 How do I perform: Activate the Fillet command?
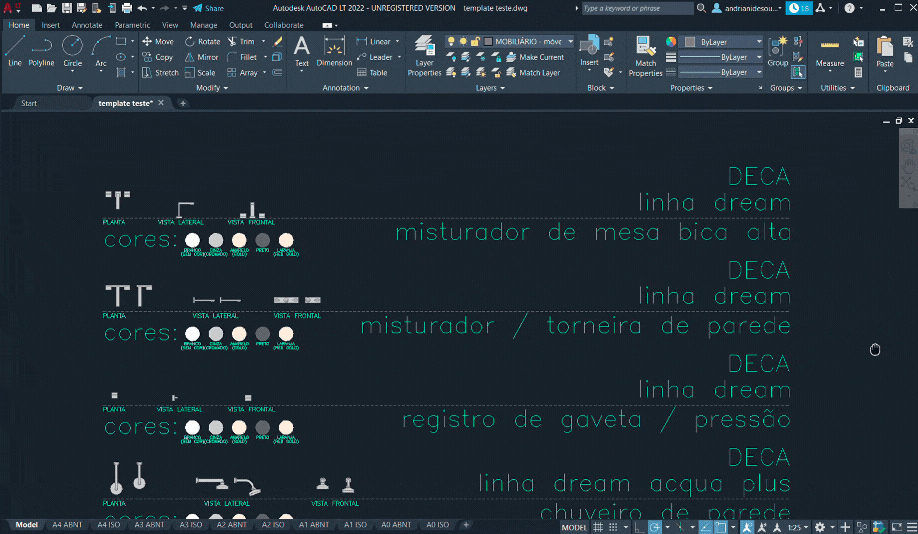point(242,57)
